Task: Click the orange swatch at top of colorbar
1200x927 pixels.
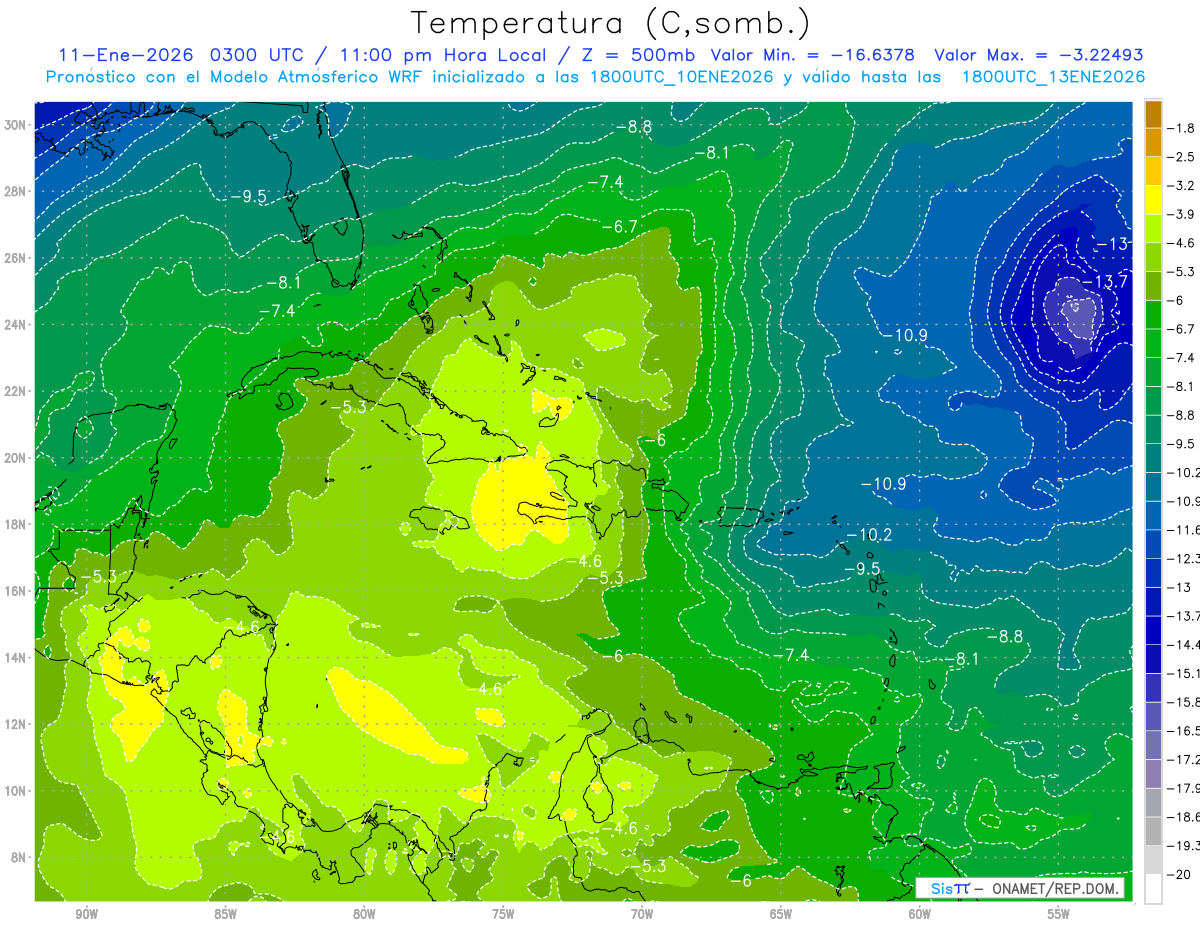Action: 1153,114
